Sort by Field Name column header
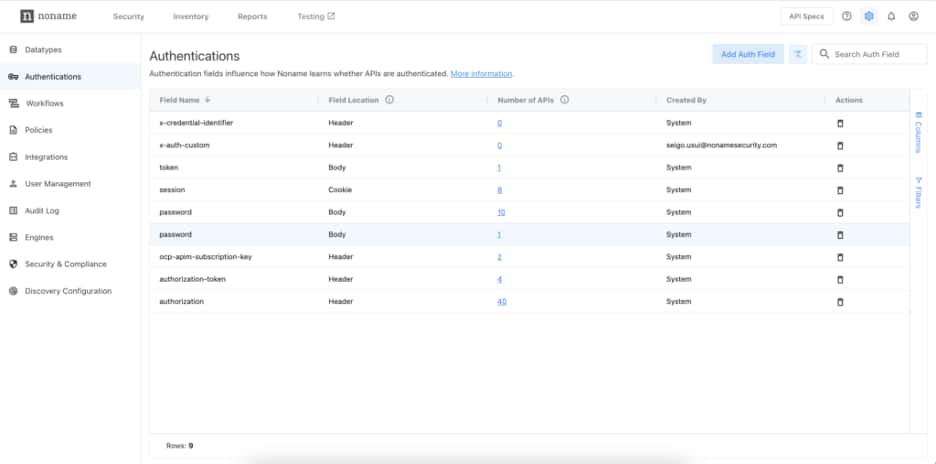The width and height of the screenshot is (936, 464). pos(180,100)
